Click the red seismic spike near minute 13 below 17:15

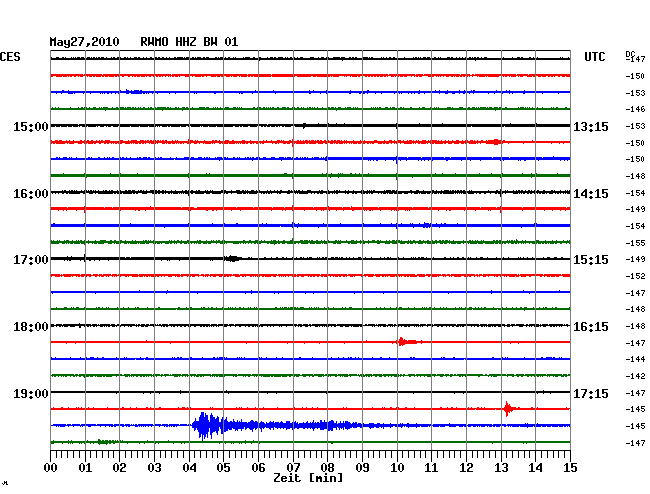(509, 409)
